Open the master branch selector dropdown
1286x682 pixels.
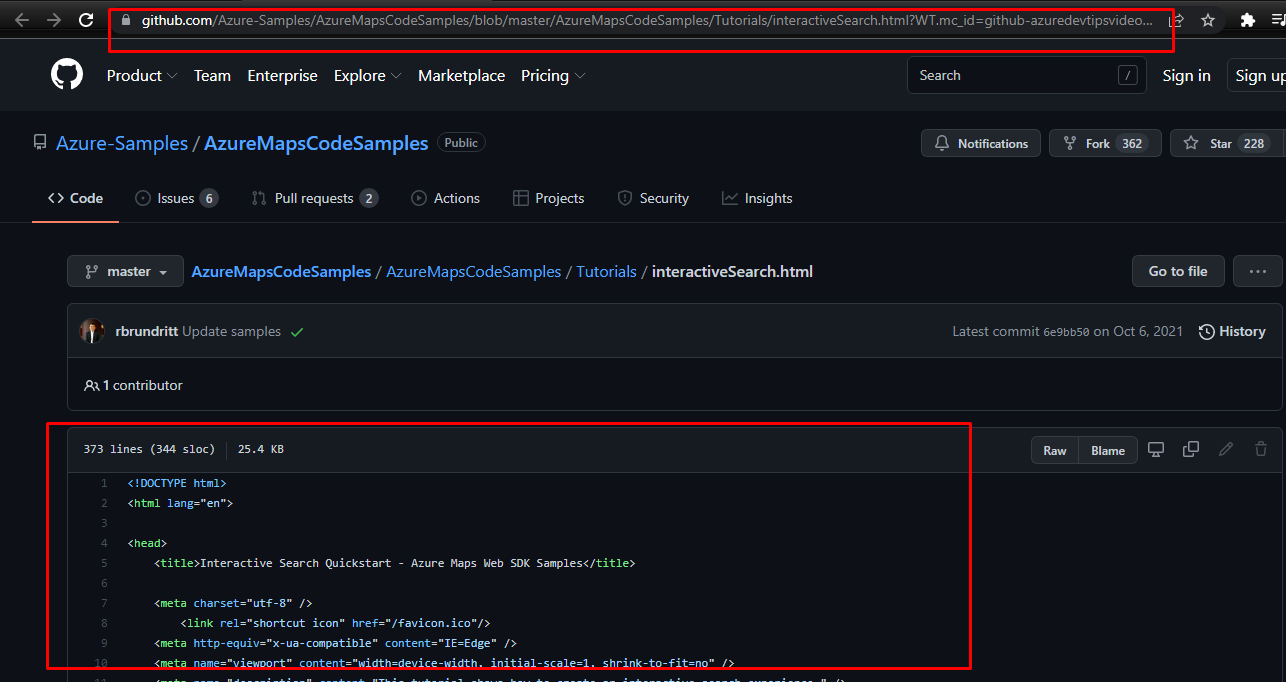tap(125, 271)
